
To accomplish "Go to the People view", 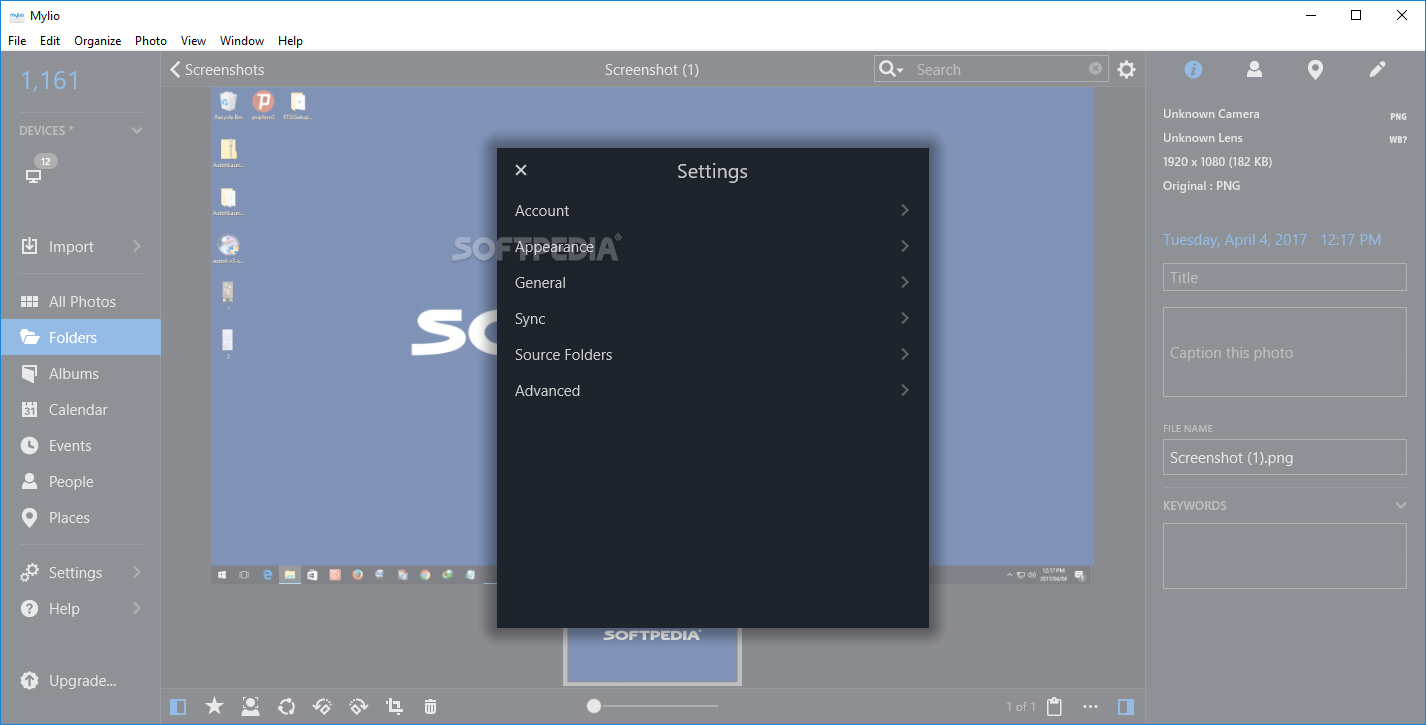I will [80, 482].
